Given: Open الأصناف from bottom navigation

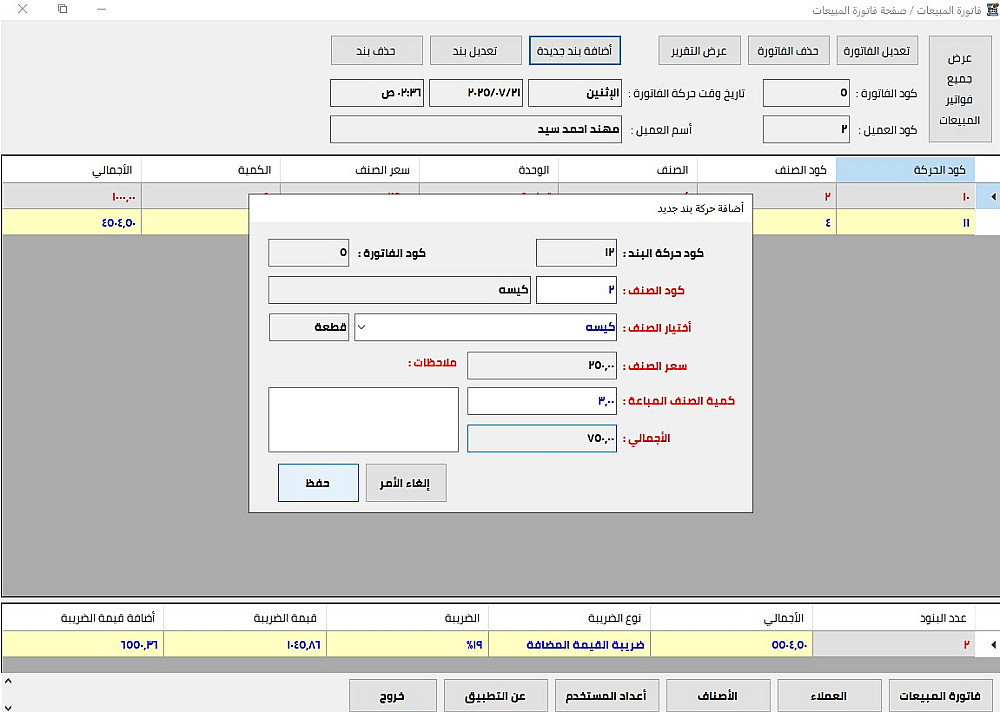Looking at the screenshot, I should point(718,695).
